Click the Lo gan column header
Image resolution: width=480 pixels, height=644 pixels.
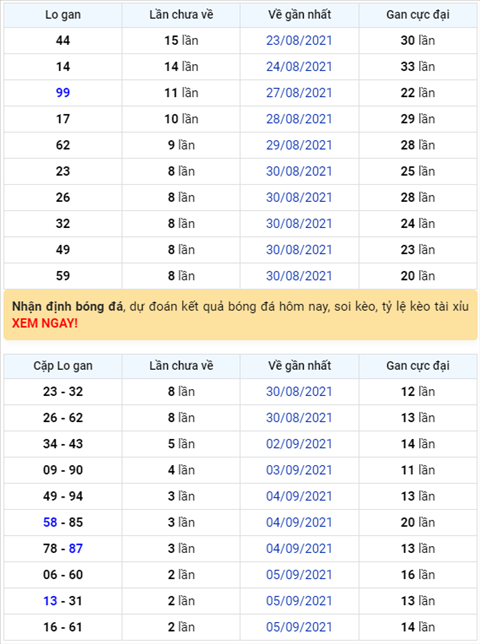point(63,15)
